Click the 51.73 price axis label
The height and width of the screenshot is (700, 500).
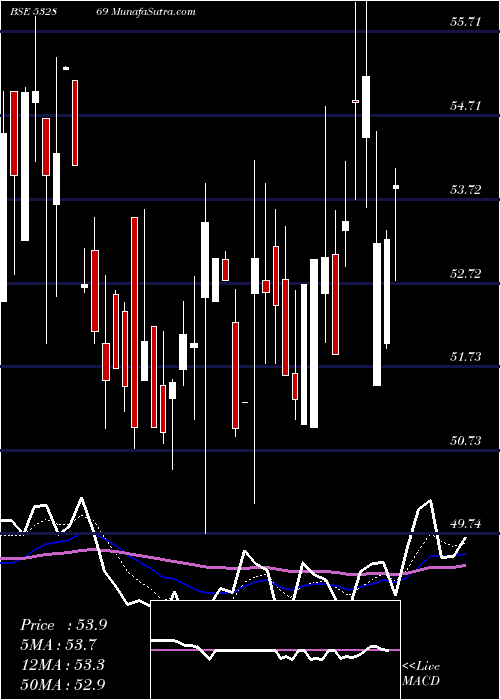466,357
